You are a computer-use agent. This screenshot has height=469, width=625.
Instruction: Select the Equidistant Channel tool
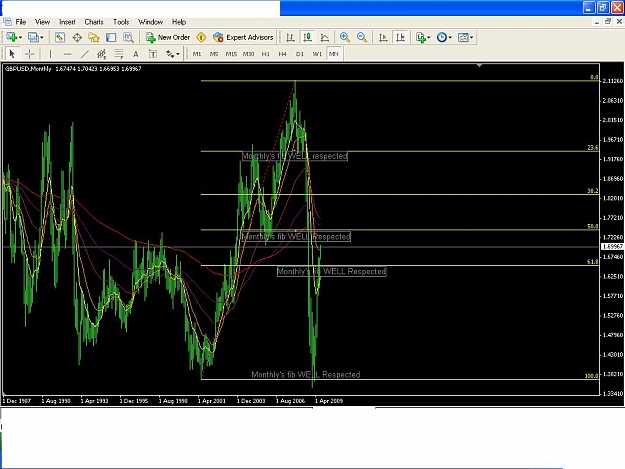(102, 54)
